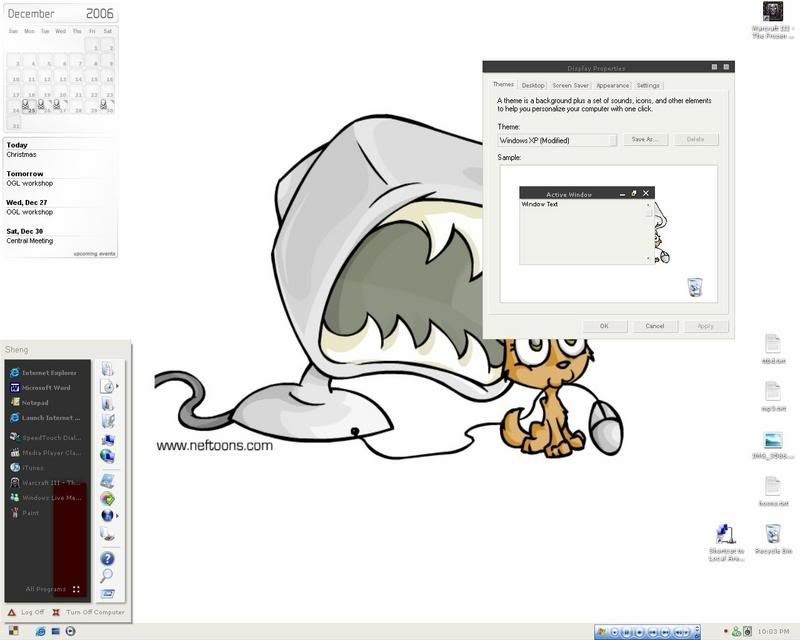Expand the Connect To submenu arrow
Image resolution: width=800 pixels, height=640 pixels.
(x=117, y=515)
